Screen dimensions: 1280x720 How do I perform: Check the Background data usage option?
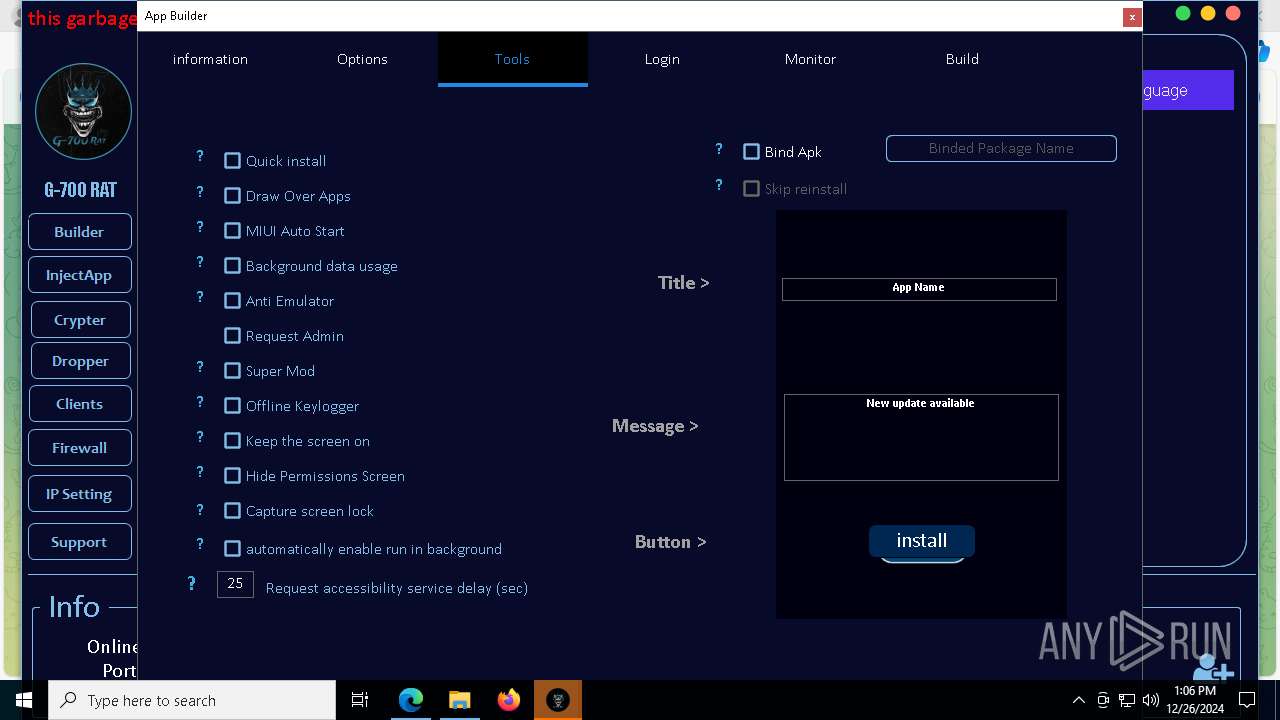(x=232, y=266)
